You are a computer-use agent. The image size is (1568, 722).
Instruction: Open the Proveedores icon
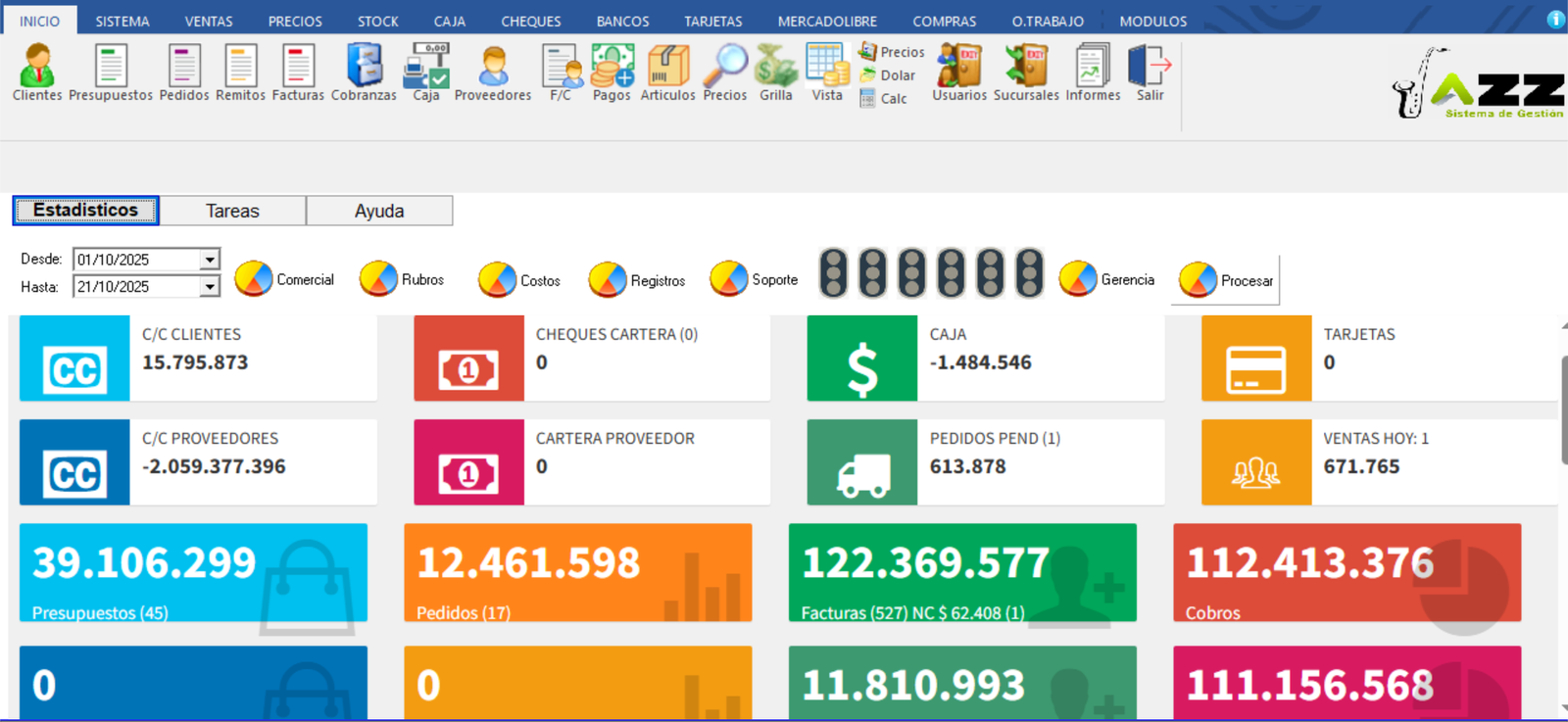pos(493,72)
